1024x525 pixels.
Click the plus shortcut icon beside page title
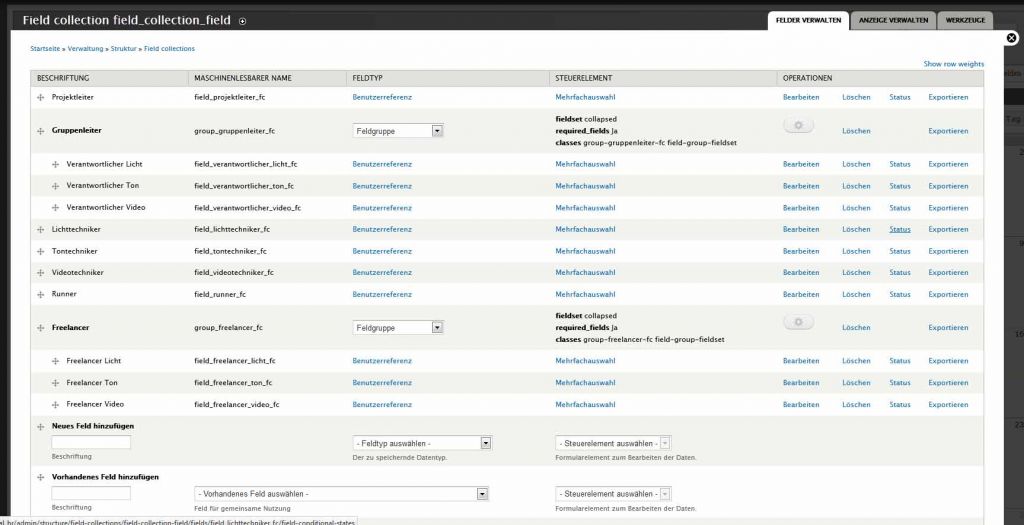pyautogui.click(x=242, y=21)
